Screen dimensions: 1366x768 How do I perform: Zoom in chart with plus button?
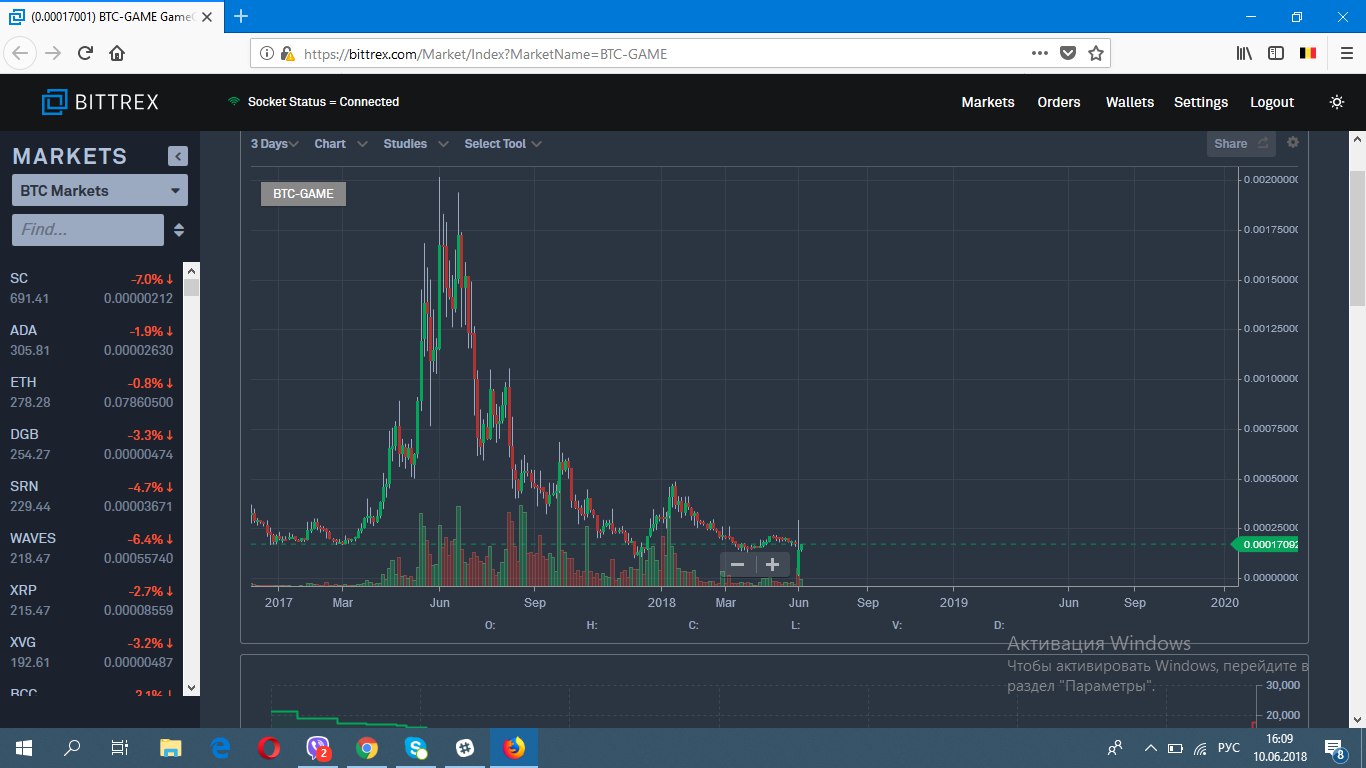772,564
